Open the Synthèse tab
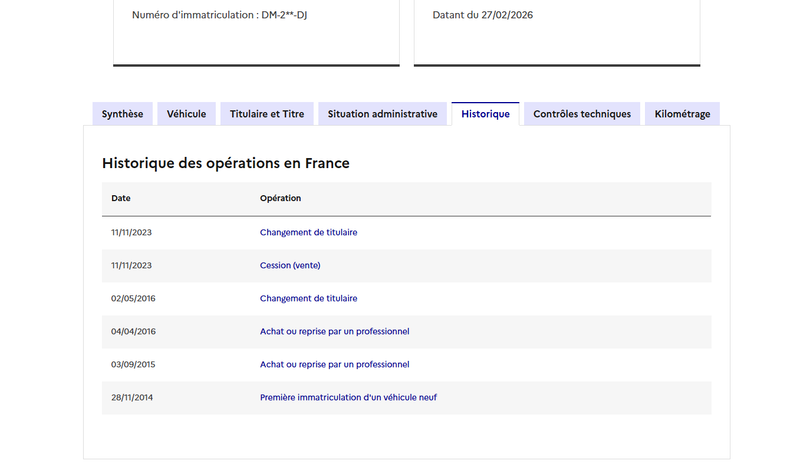Screen dimensions: 800x470 [x=122, y=114]
